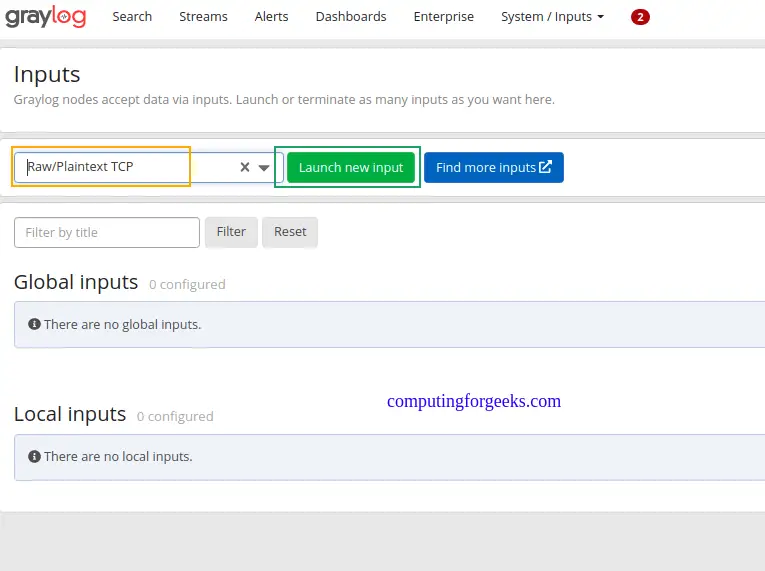Open the Search page

coord(132,17)
